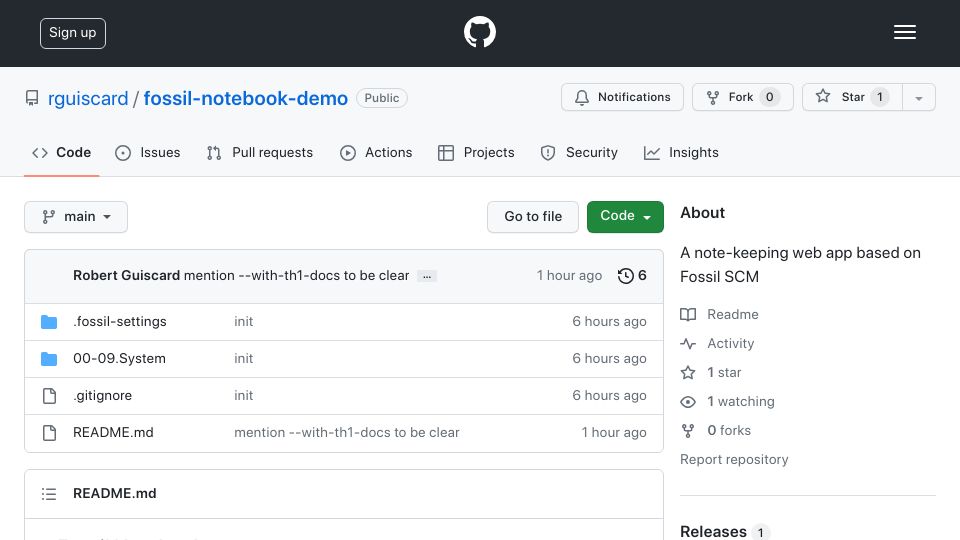Click the .fossil-settings folder icon
Screen dimensions: 960x540
(x=49, y=321)
